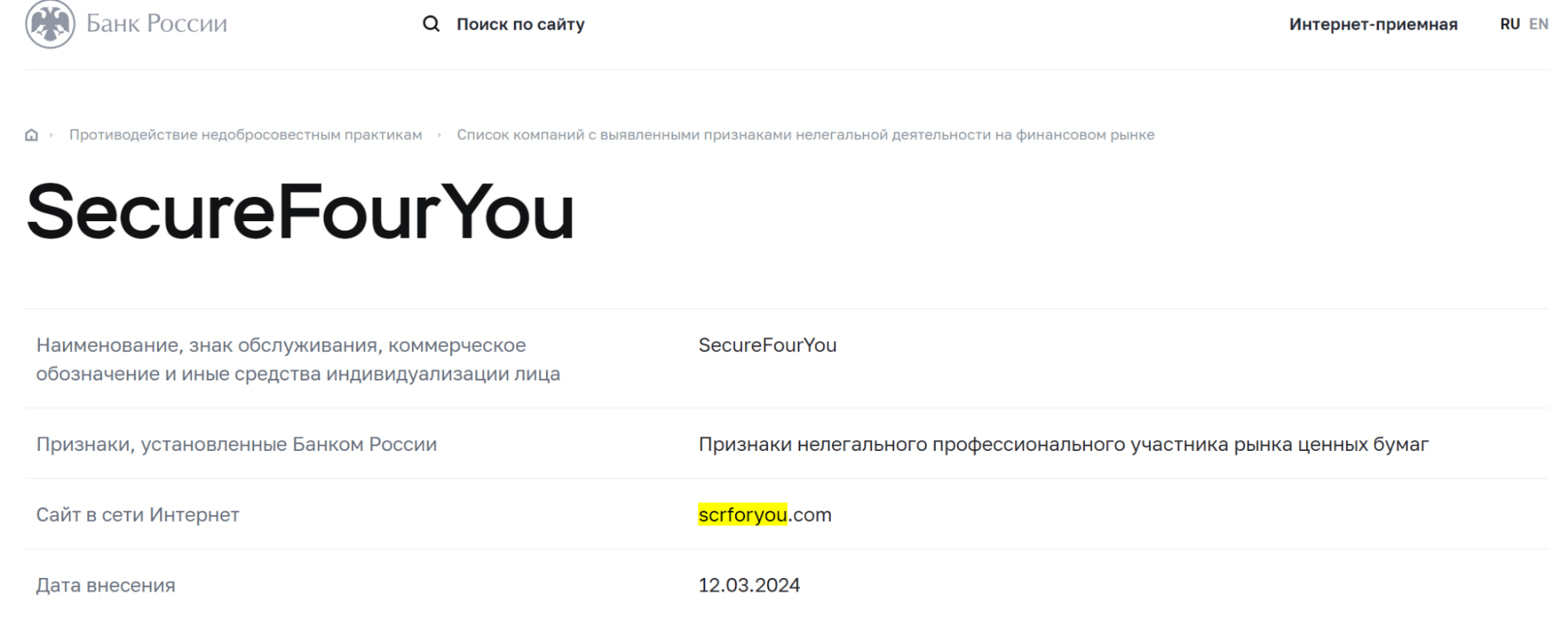1568x618 pixels.
Task: Click the SecureFourYou name value in table
Action: point(767,345)
